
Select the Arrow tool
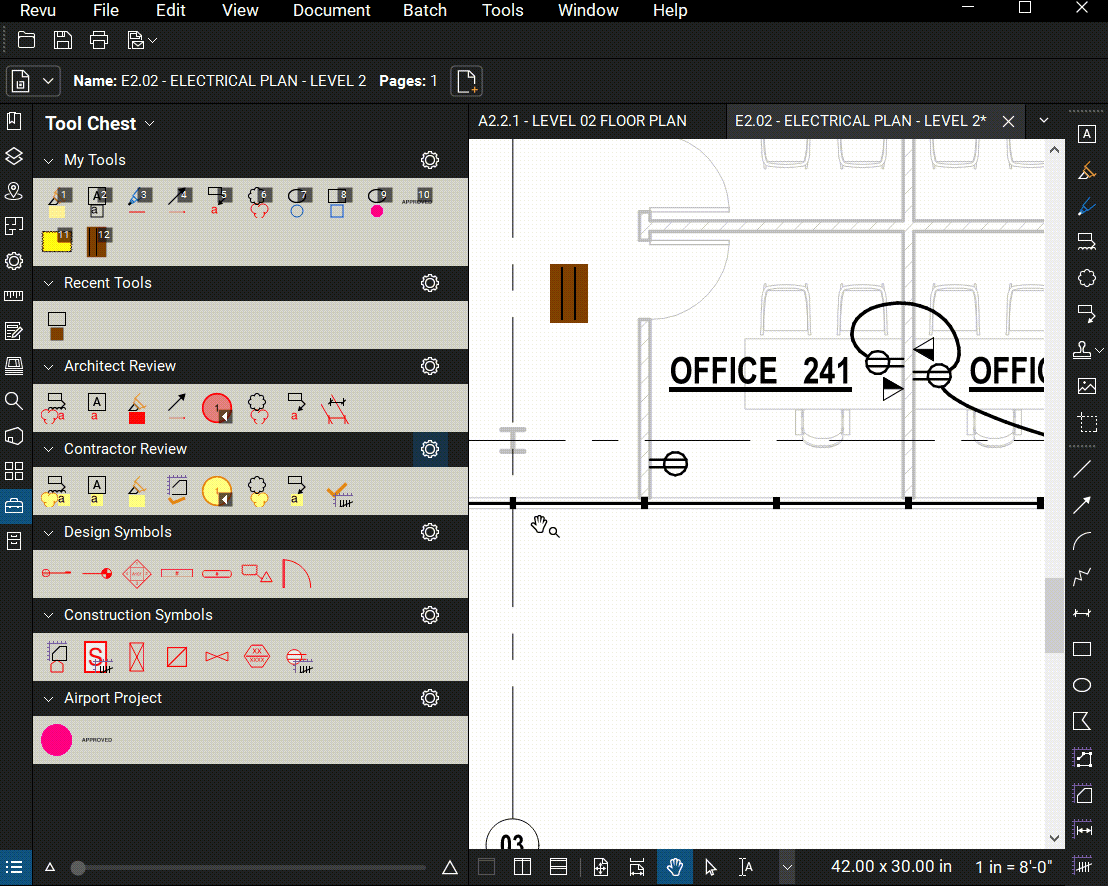[x=1081, y=505]
